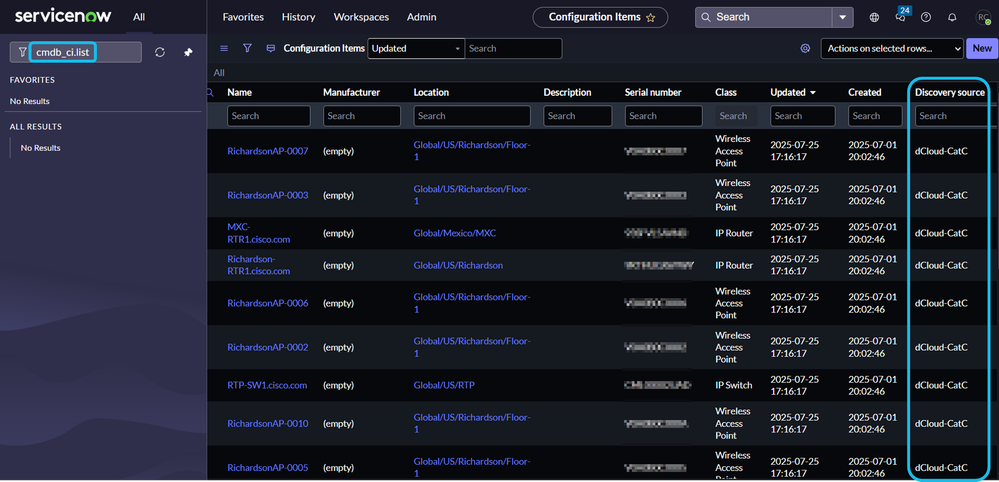Open the list filter funnel icon
The image size is (999, 482).
click(x=247, y=48)
